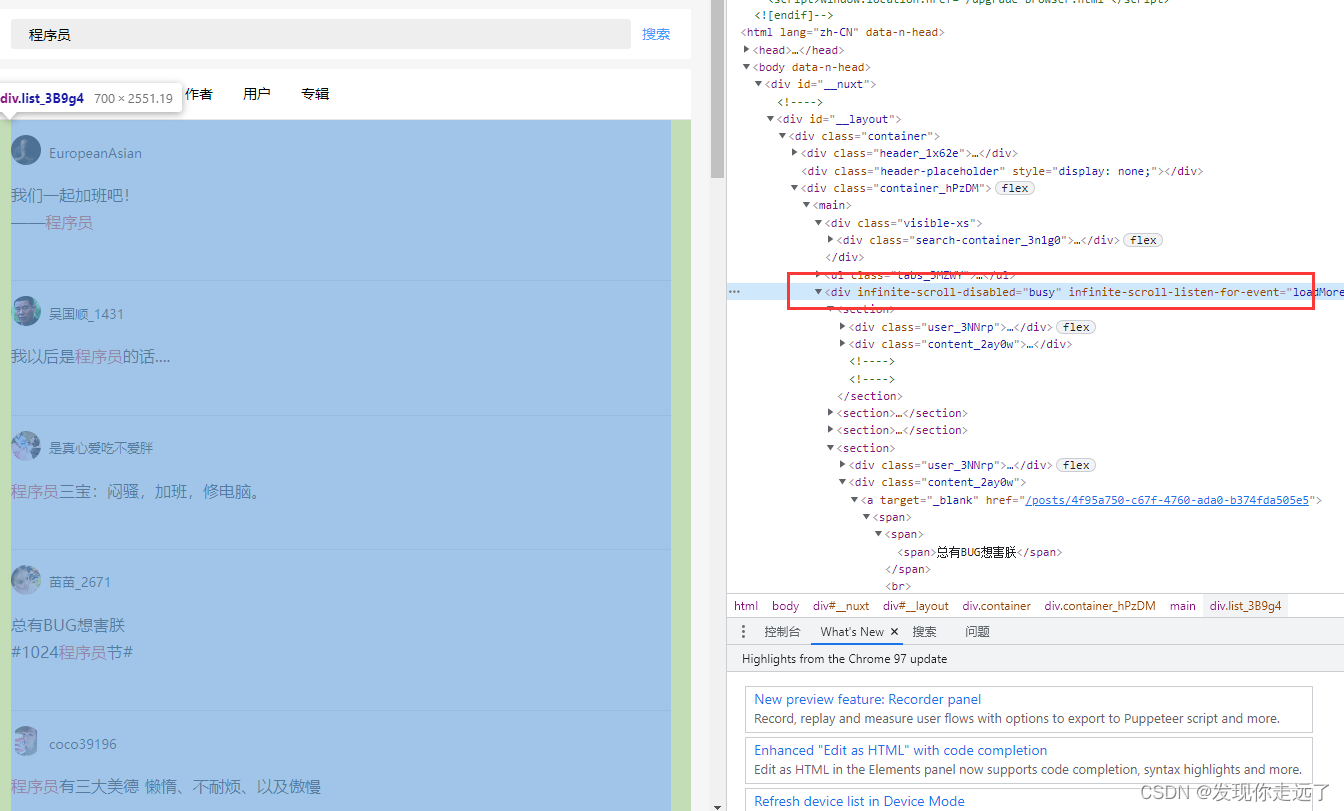The height and width of the screenshot is (811, 1344).
Task: Select the html lang zh-CN line
Action: [843, 32]
